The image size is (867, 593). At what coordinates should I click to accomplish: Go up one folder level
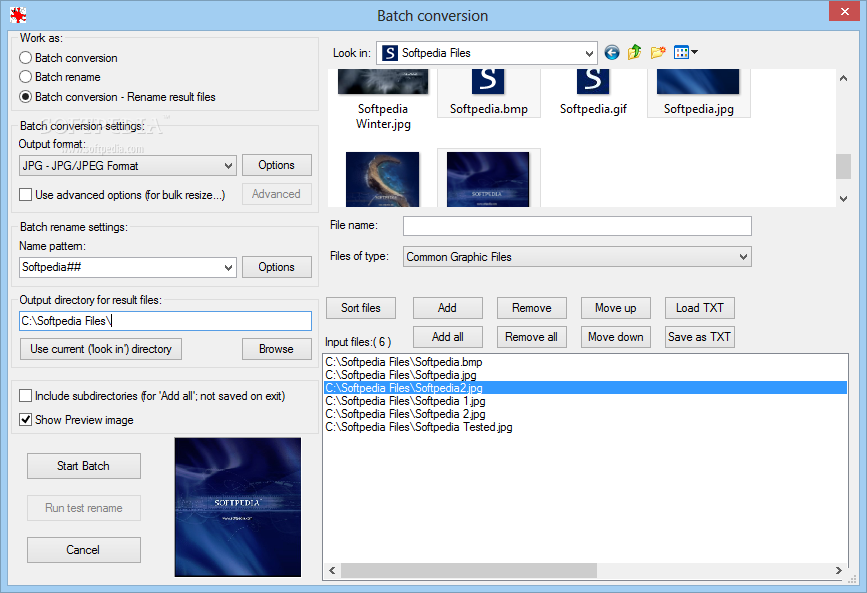[634, 53]
